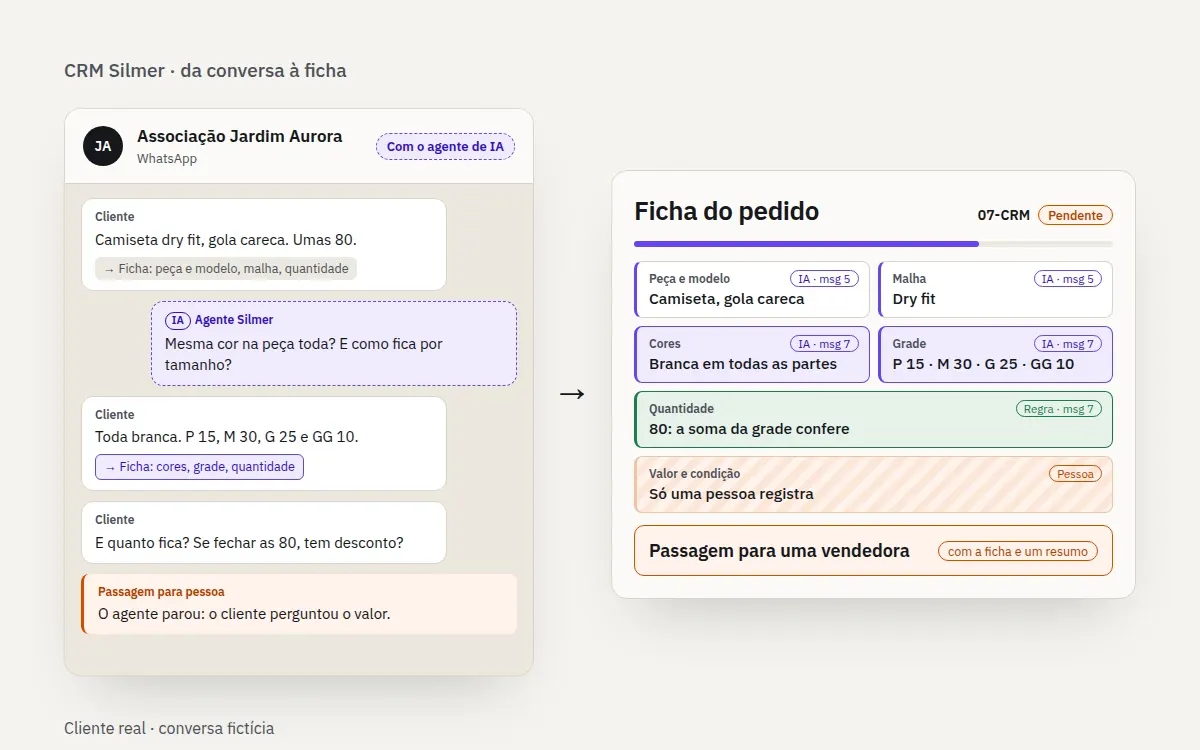The width and height of the screenshot is (1200, 750).
Task: Click 'O agente parou: o cliente perguntou o valor.'
Action: pos(244,614)
